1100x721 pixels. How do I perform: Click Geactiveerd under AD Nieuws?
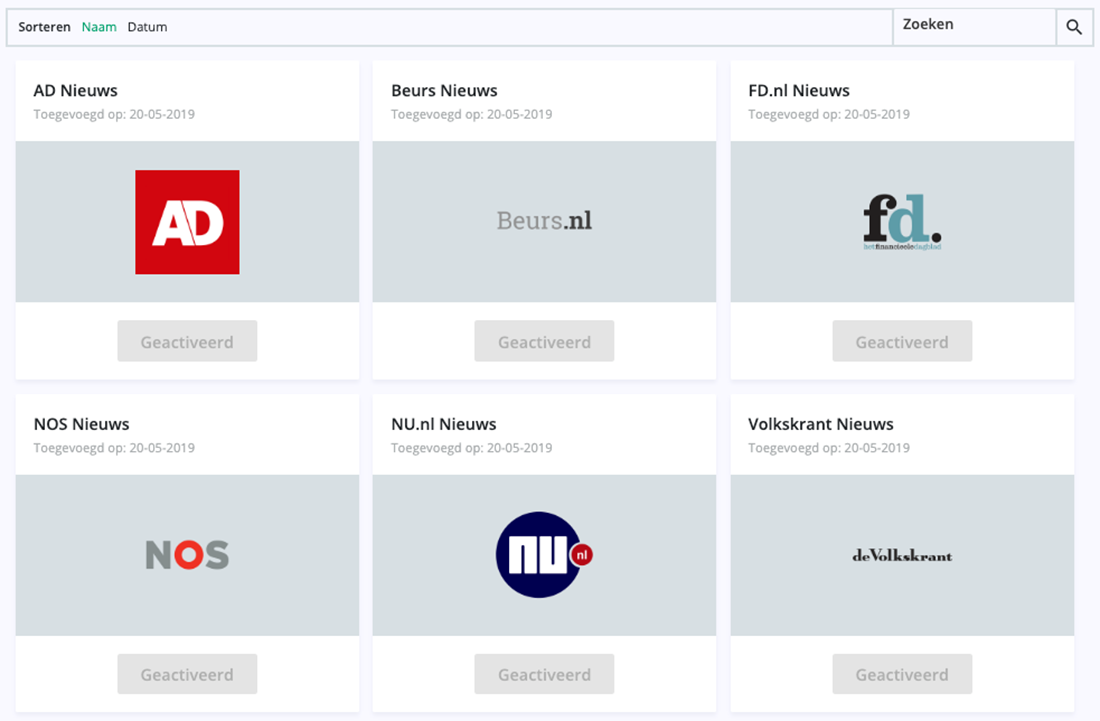187,341
